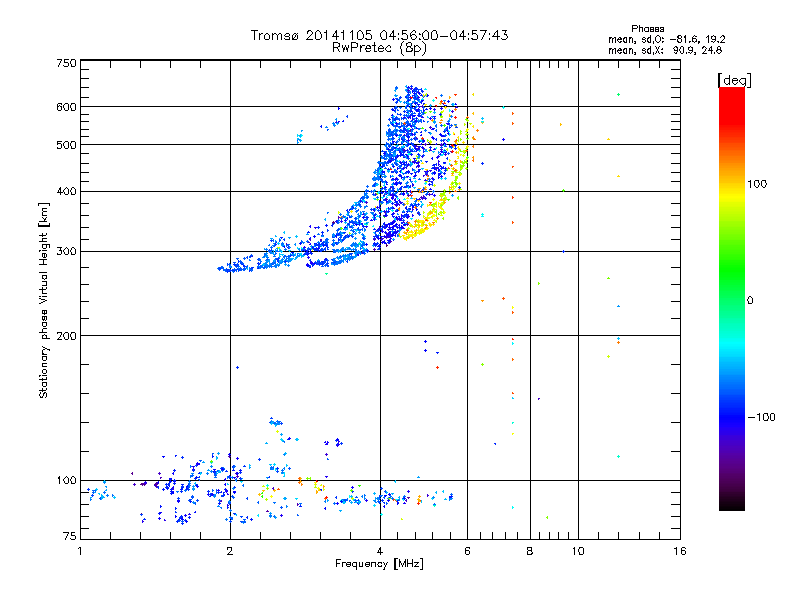Click the y-axis label "750"
The image size is (800, 600).
click(x=66, y=63)
